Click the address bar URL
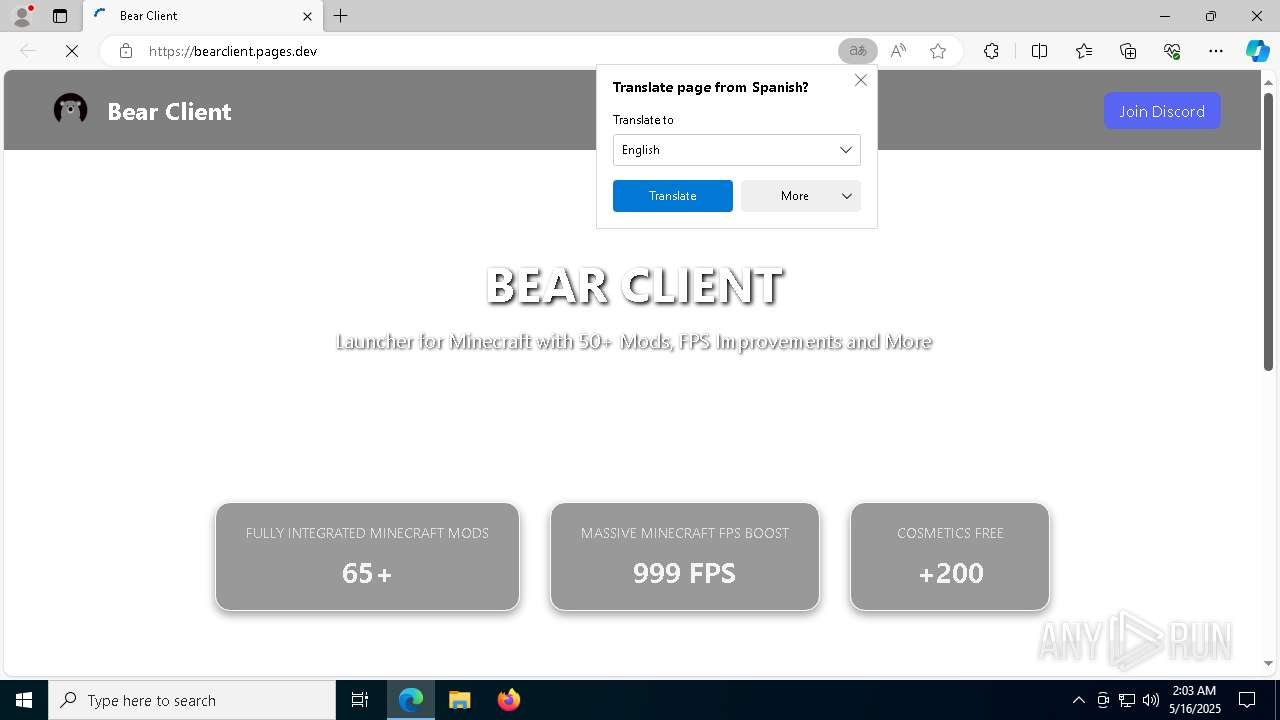 (233, 51)
